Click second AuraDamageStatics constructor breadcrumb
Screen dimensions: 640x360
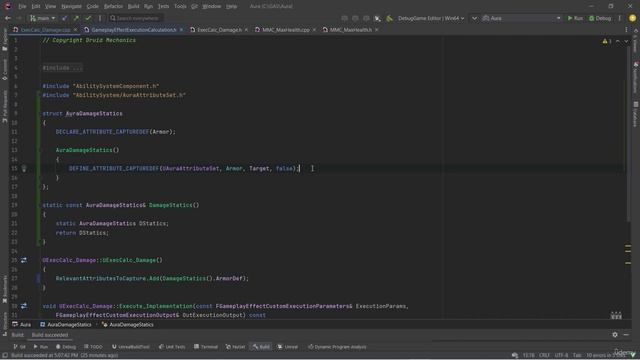tap(127, 325)
